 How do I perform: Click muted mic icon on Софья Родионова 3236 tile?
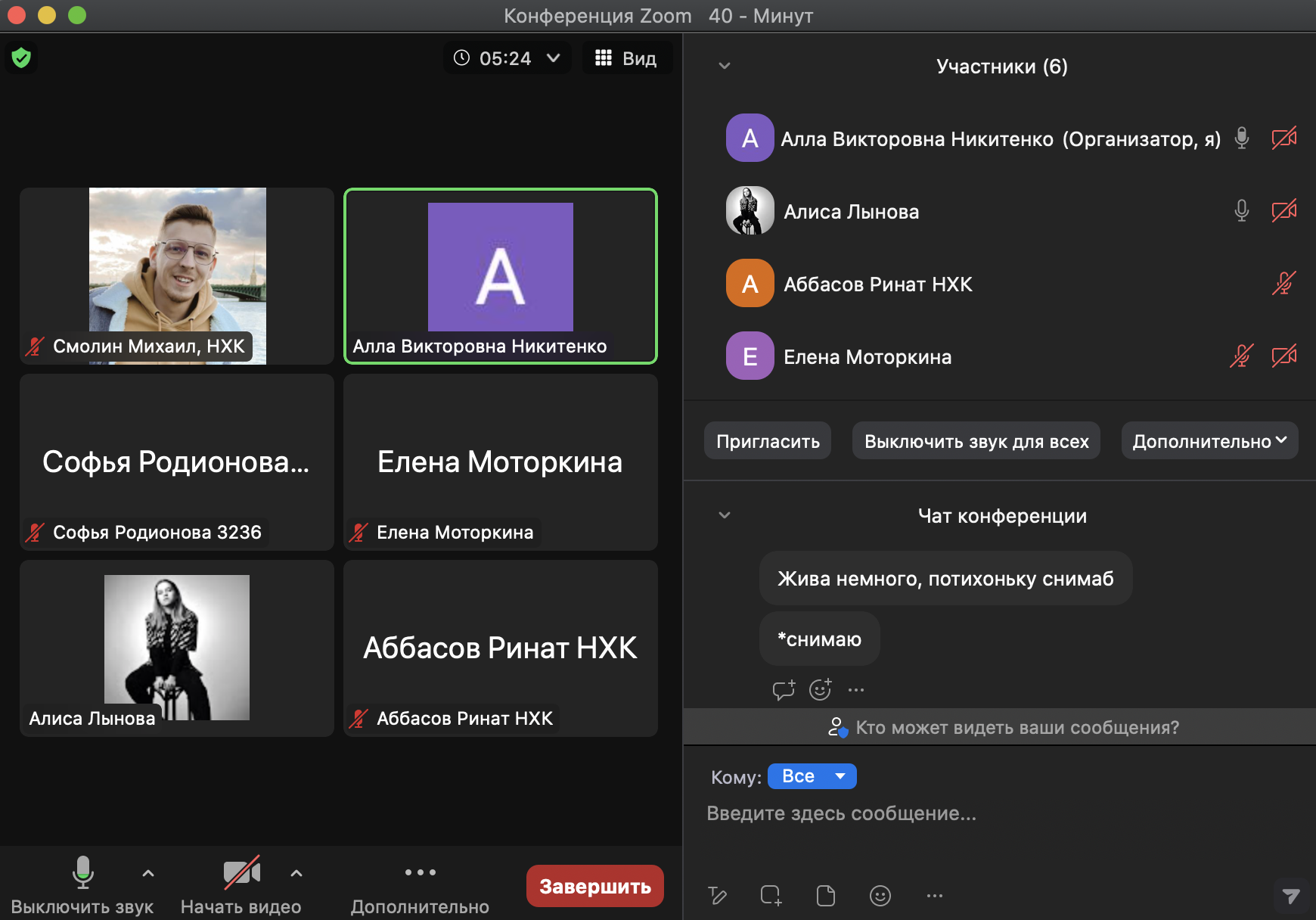pos(35,533)
